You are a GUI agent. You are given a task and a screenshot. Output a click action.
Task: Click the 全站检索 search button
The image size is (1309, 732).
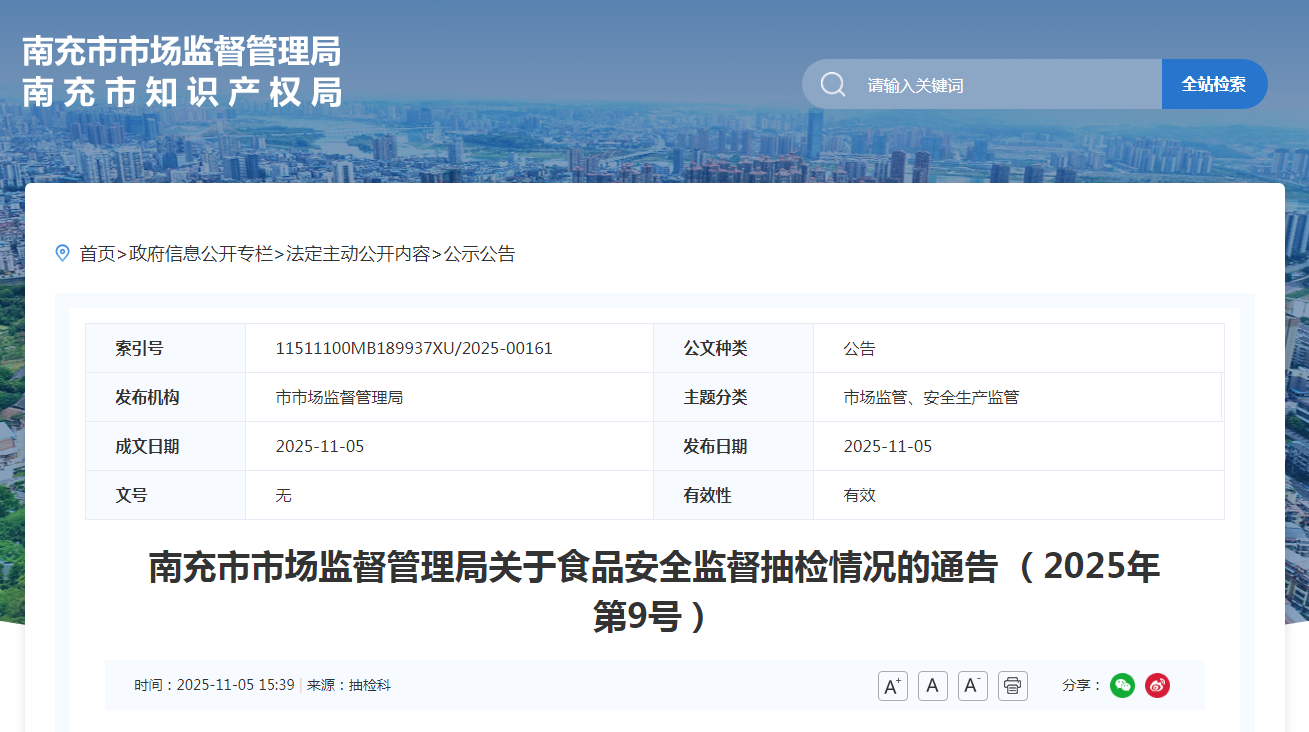click(x=1214, y=84)
